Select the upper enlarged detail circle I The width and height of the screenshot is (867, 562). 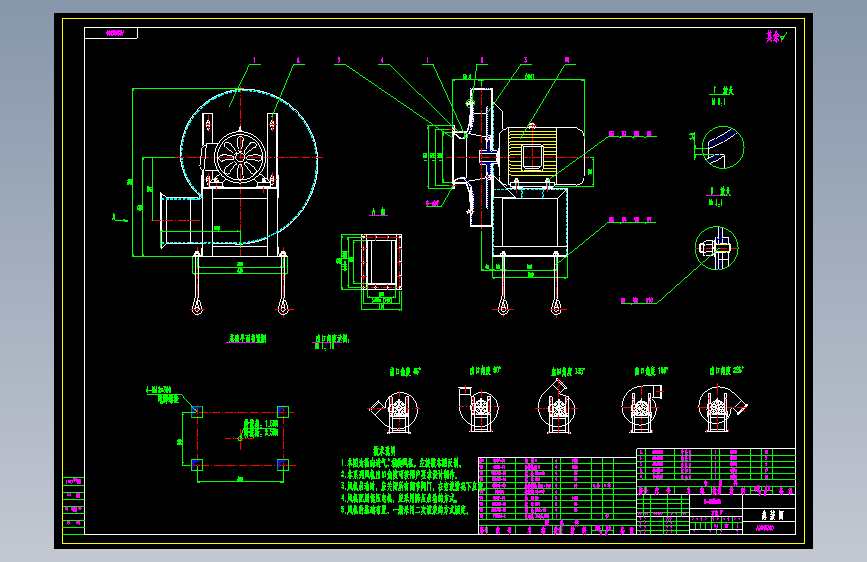[722, 148]
